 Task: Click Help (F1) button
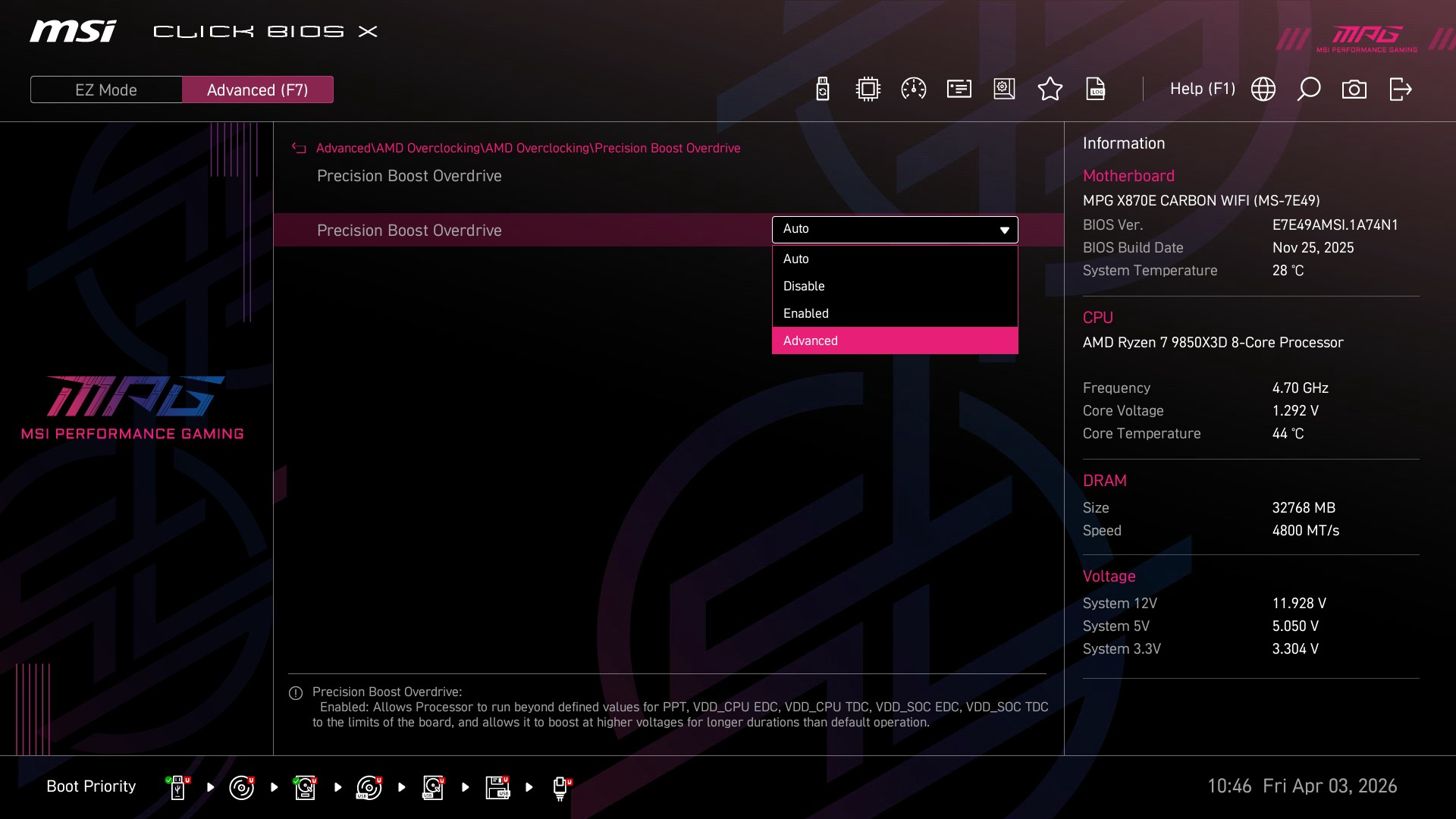1202,89
